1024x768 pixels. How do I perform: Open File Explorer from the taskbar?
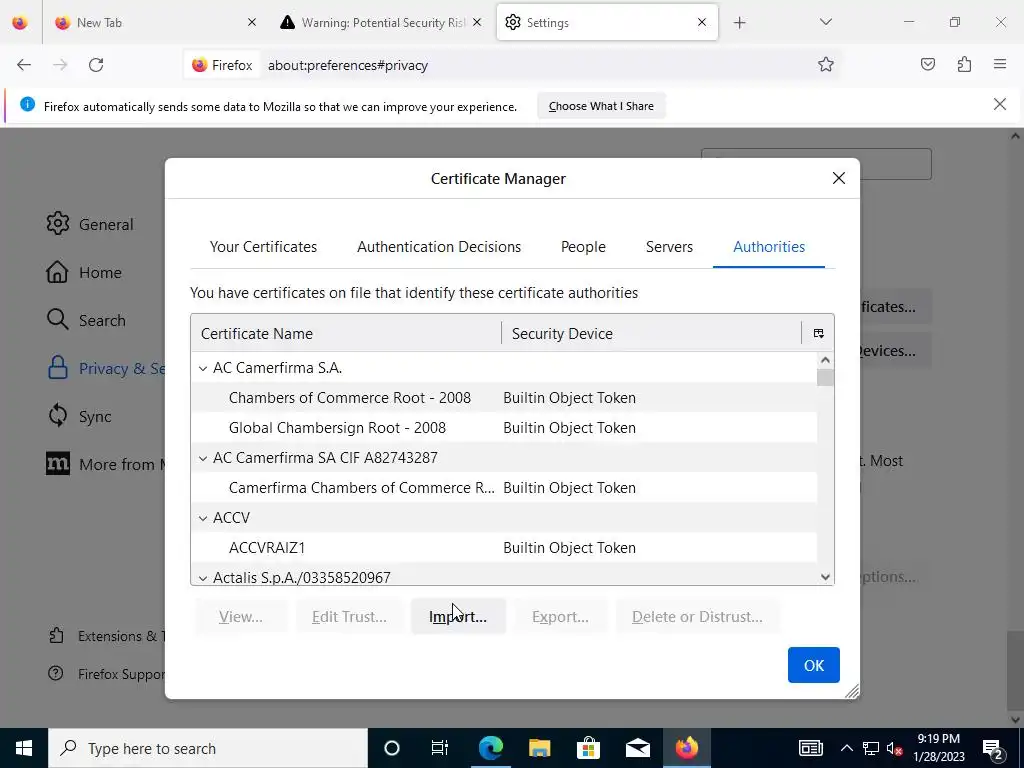pos(539,748)
